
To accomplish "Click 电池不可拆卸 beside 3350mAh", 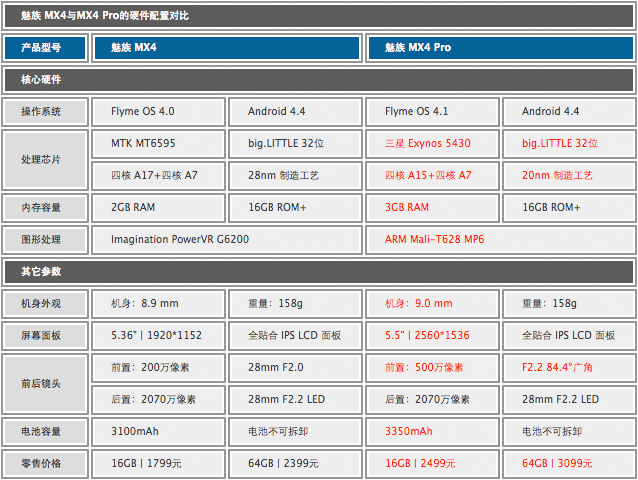I will [569, 432].
